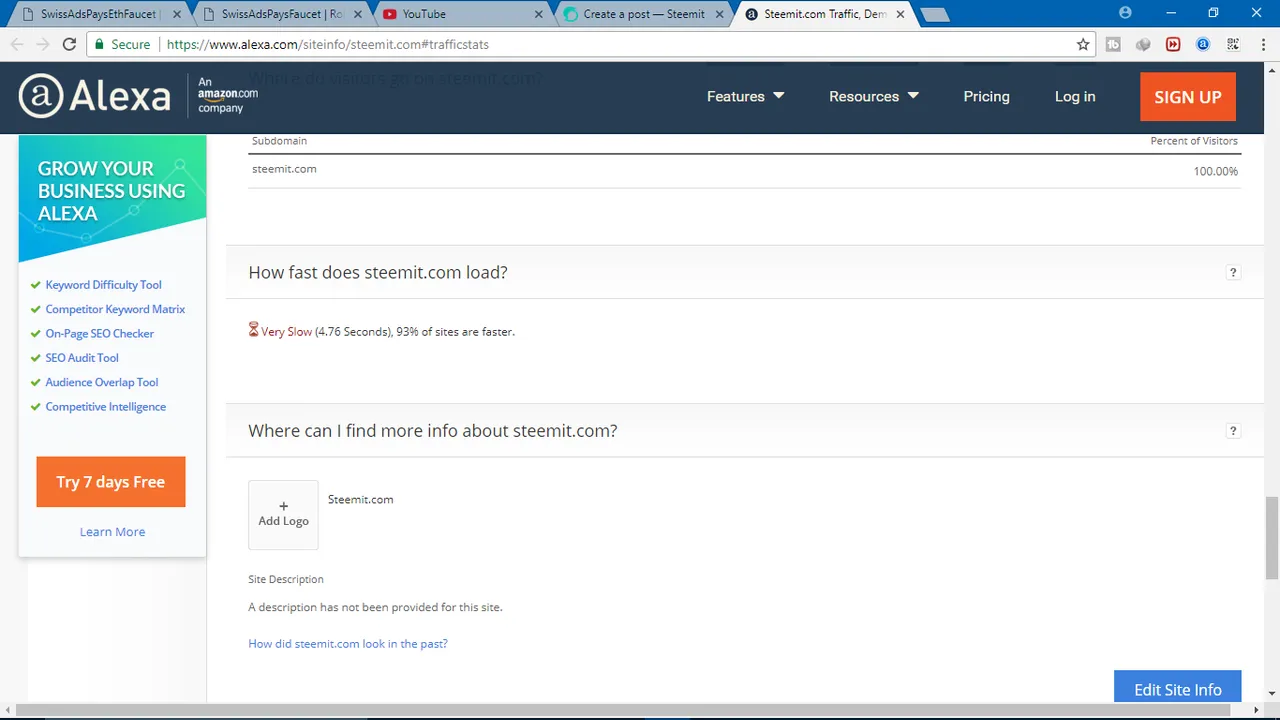The image size is (1280, 720).
Task: Bookmark this page with the star icon
Action: 1083,44
